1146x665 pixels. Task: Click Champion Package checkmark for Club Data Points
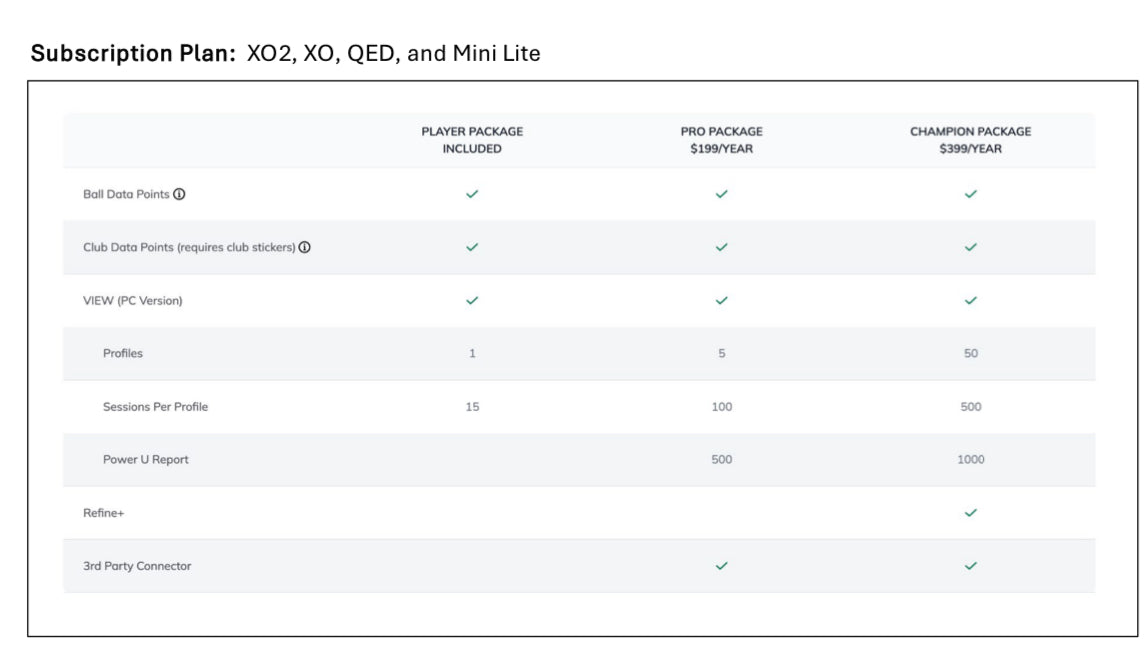970,248
